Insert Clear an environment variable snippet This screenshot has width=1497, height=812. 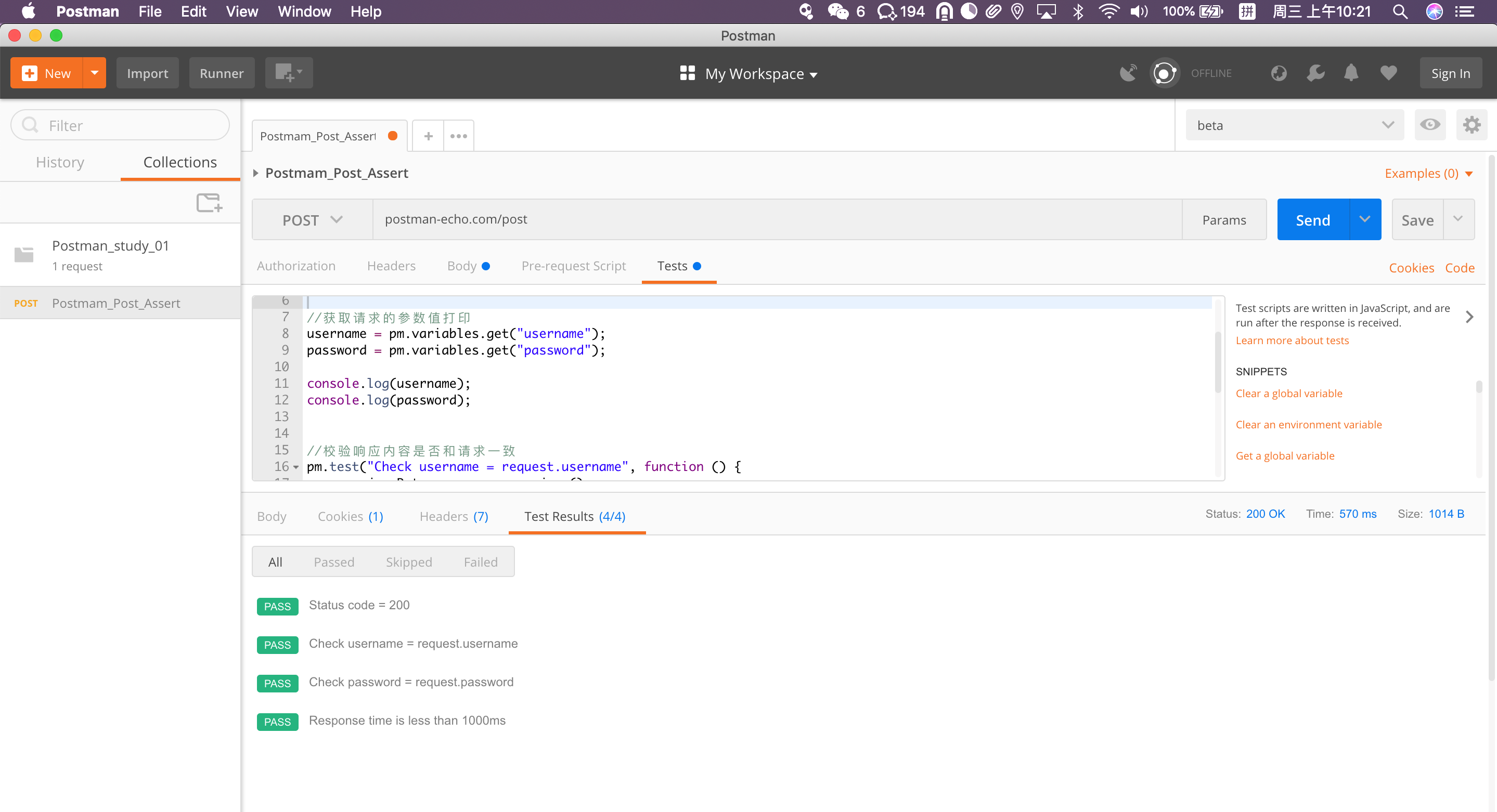(1308, 425)
